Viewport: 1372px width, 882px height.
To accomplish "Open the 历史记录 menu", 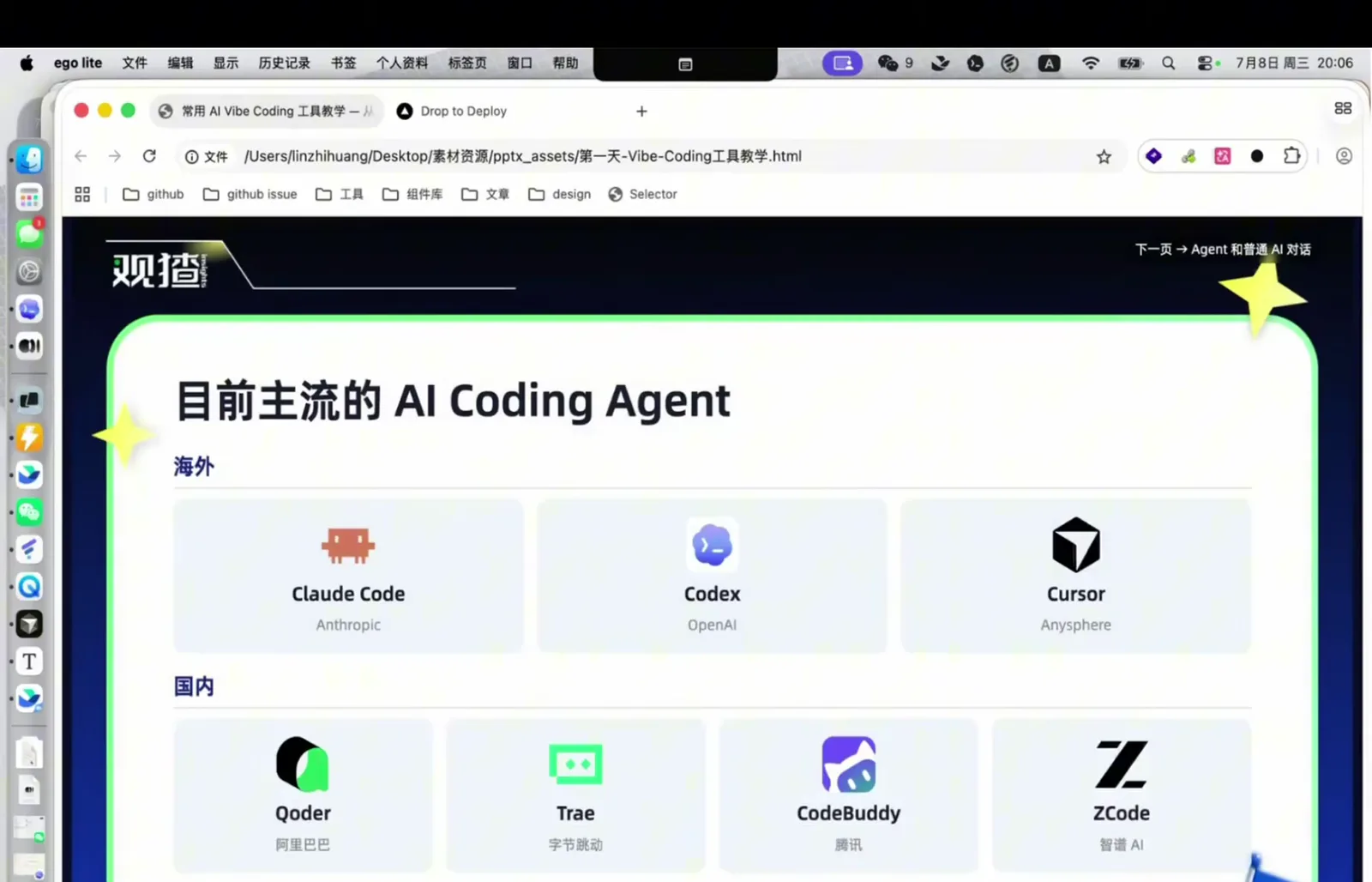I will pyautogui.click(x=284, y=63).
